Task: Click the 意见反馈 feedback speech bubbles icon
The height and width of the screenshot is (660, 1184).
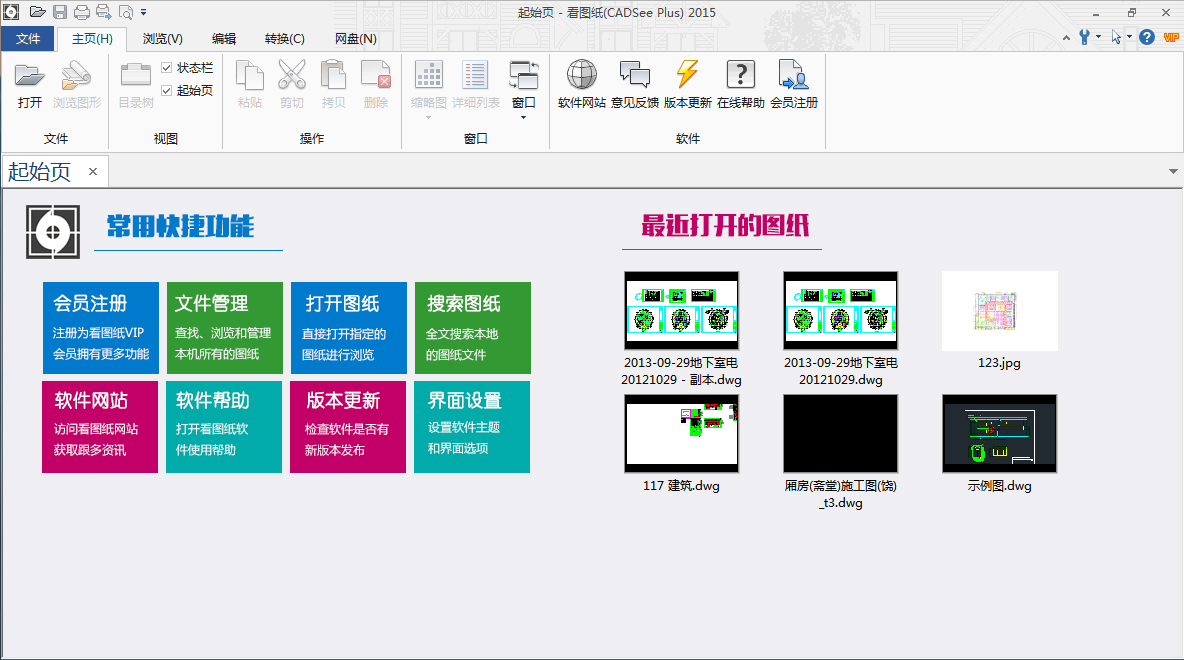Action: 634,77
